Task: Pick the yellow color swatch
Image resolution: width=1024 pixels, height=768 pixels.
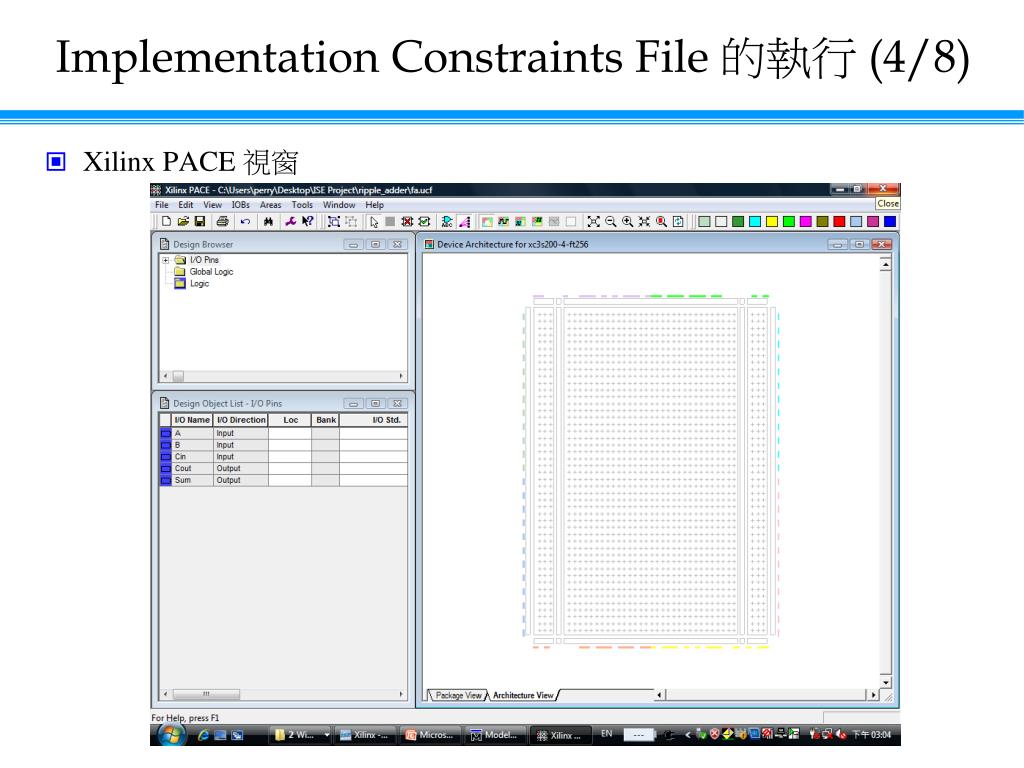Action: (772, 222)
